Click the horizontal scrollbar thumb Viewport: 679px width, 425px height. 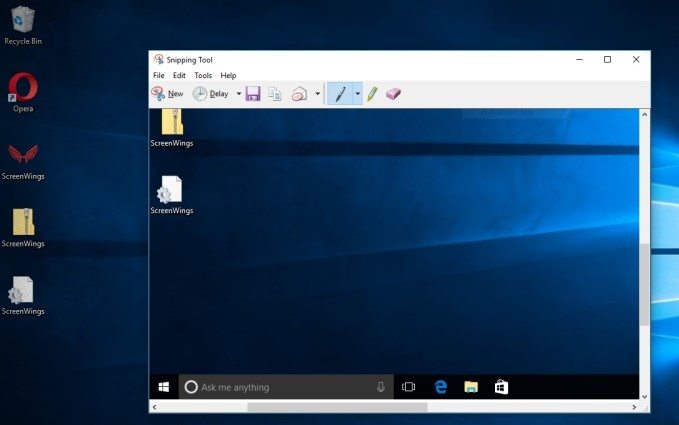[x=336, y=407]
